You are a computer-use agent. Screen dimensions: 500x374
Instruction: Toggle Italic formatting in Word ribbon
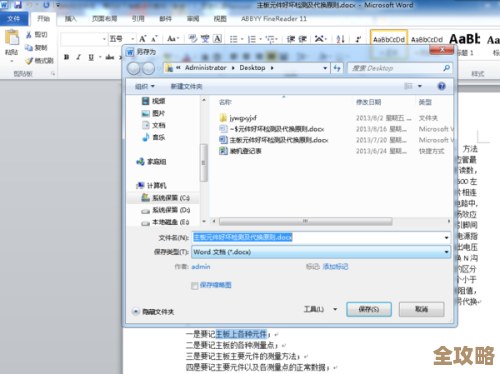click(79, 57)
